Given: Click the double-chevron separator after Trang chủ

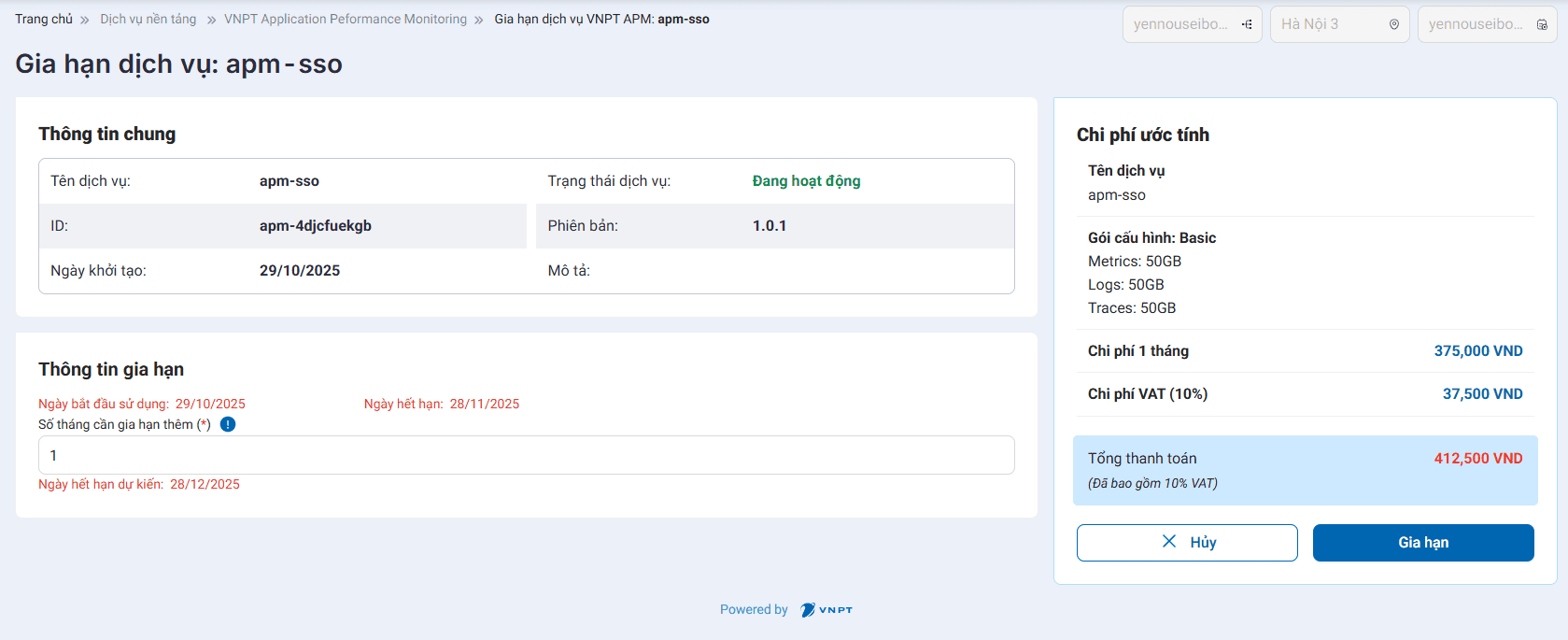Looking at the screenshot, I should [85, 20].
